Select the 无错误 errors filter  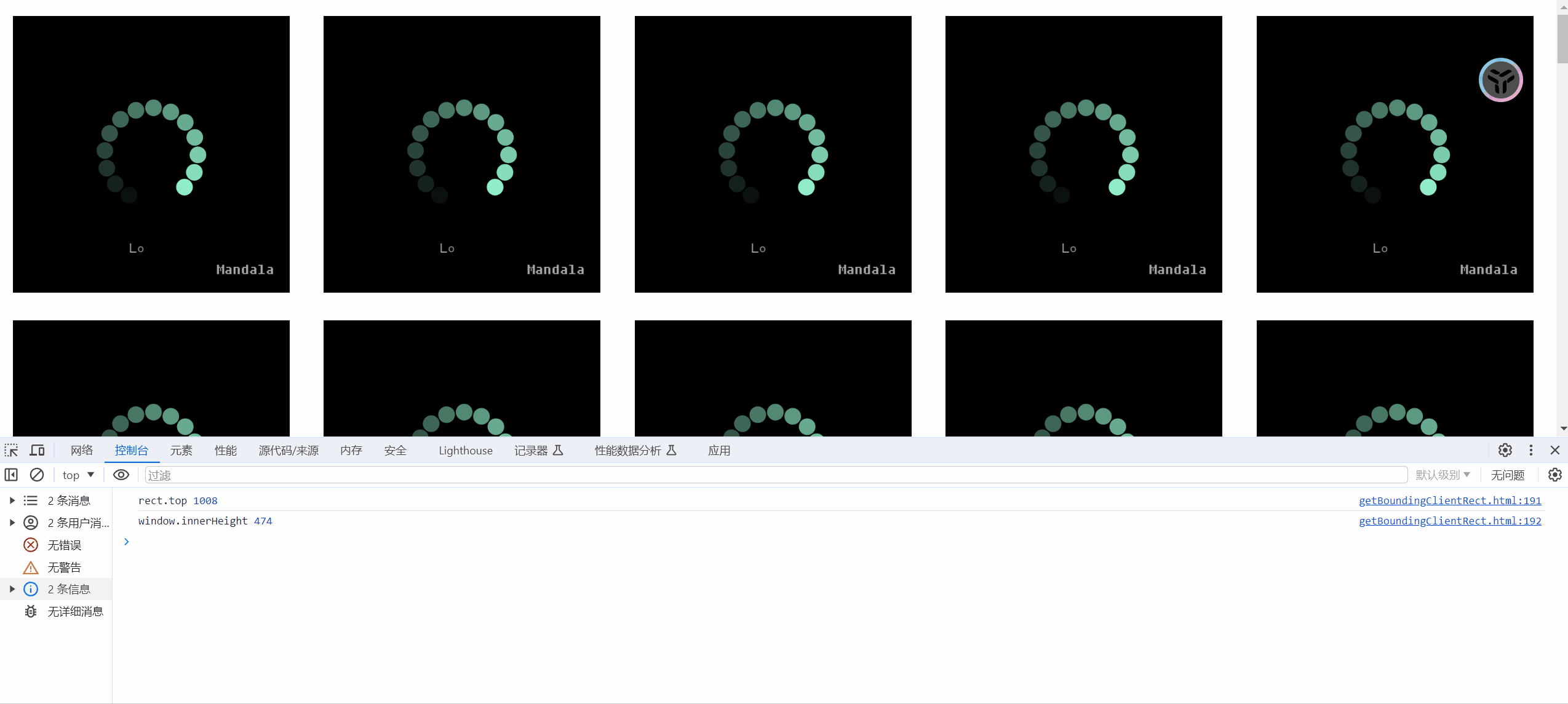tap(64, 545)
